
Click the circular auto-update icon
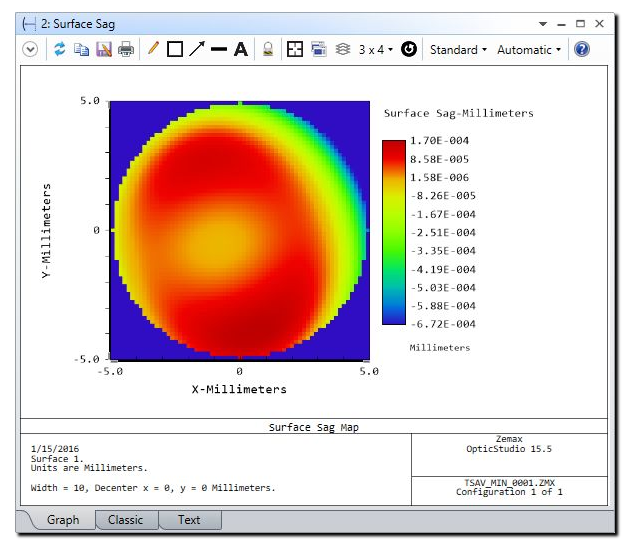point(409,50)
